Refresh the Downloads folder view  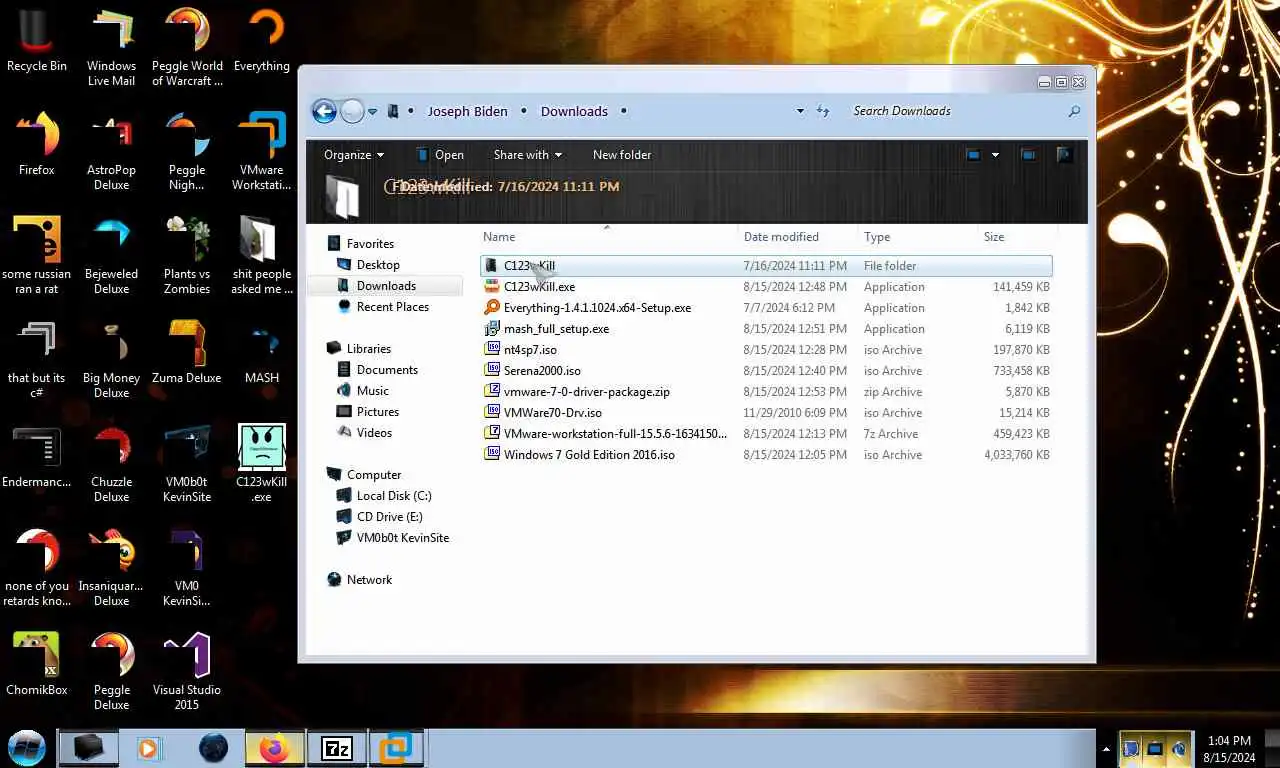click(823, 111)
